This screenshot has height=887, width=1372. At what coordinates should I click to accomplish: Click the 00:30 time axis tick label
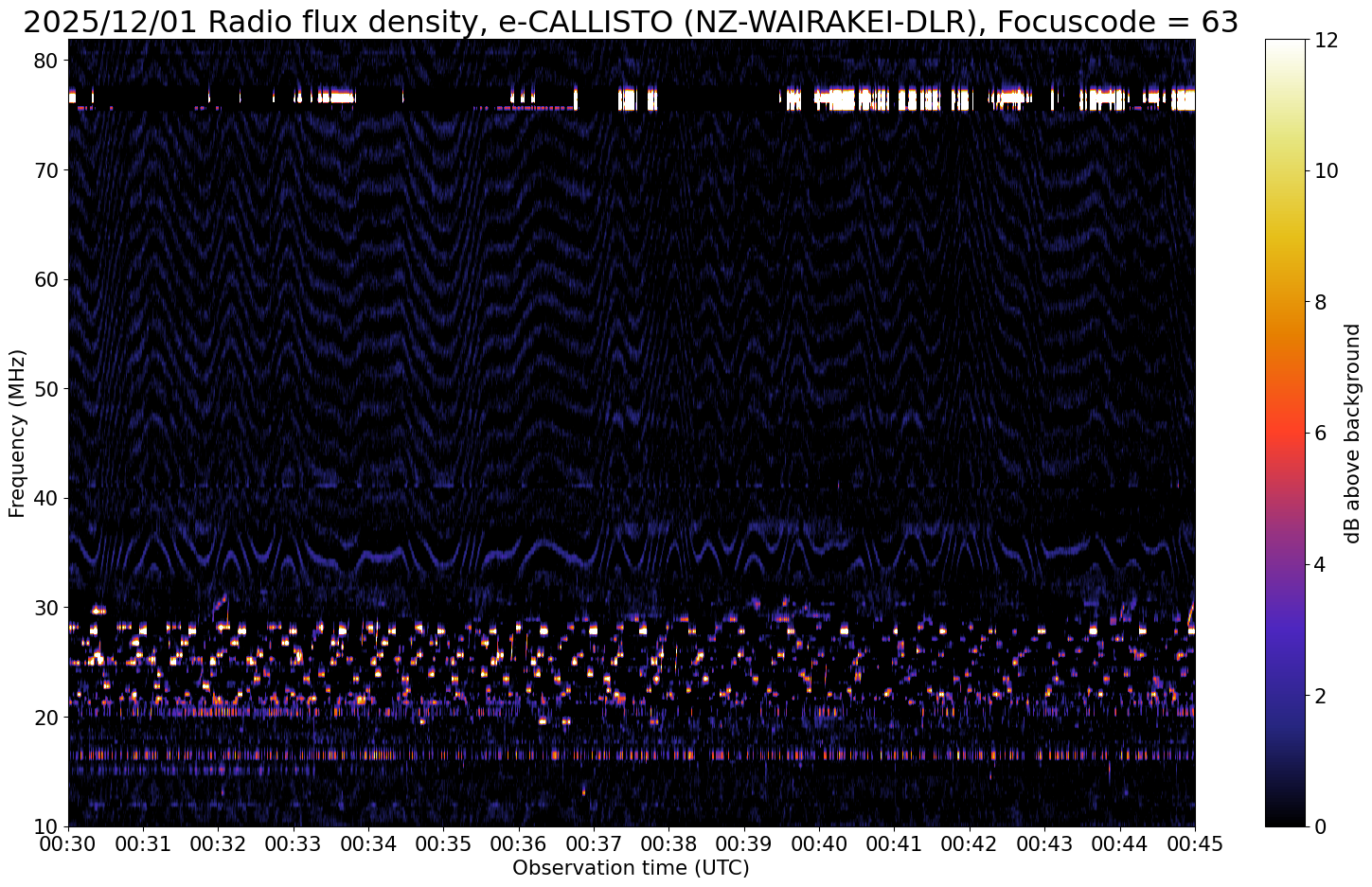pyautogui.click(x=68, y=843)
